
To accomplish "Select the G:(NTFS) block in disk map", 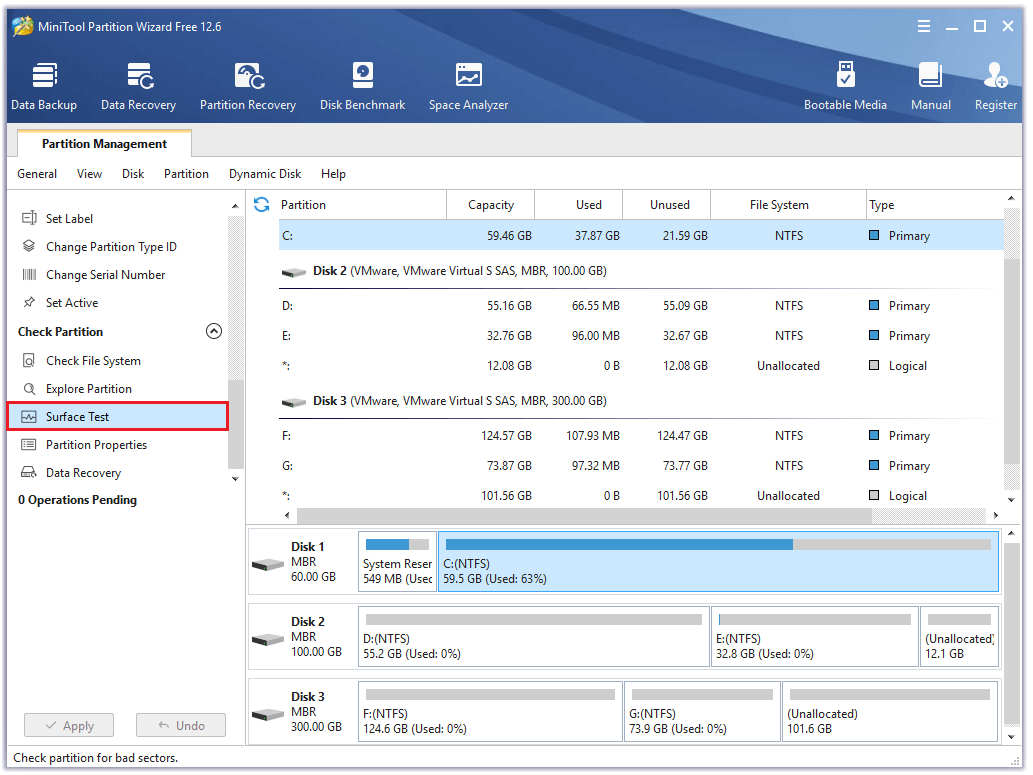I will coord(702,712).
